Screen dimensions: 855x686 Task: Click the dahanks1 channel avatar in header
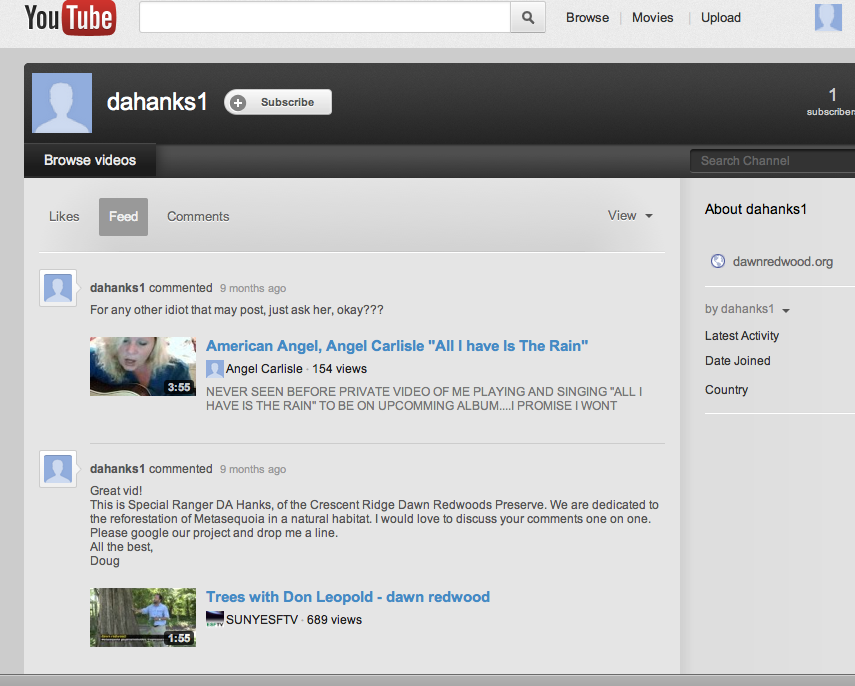point(62,103)
